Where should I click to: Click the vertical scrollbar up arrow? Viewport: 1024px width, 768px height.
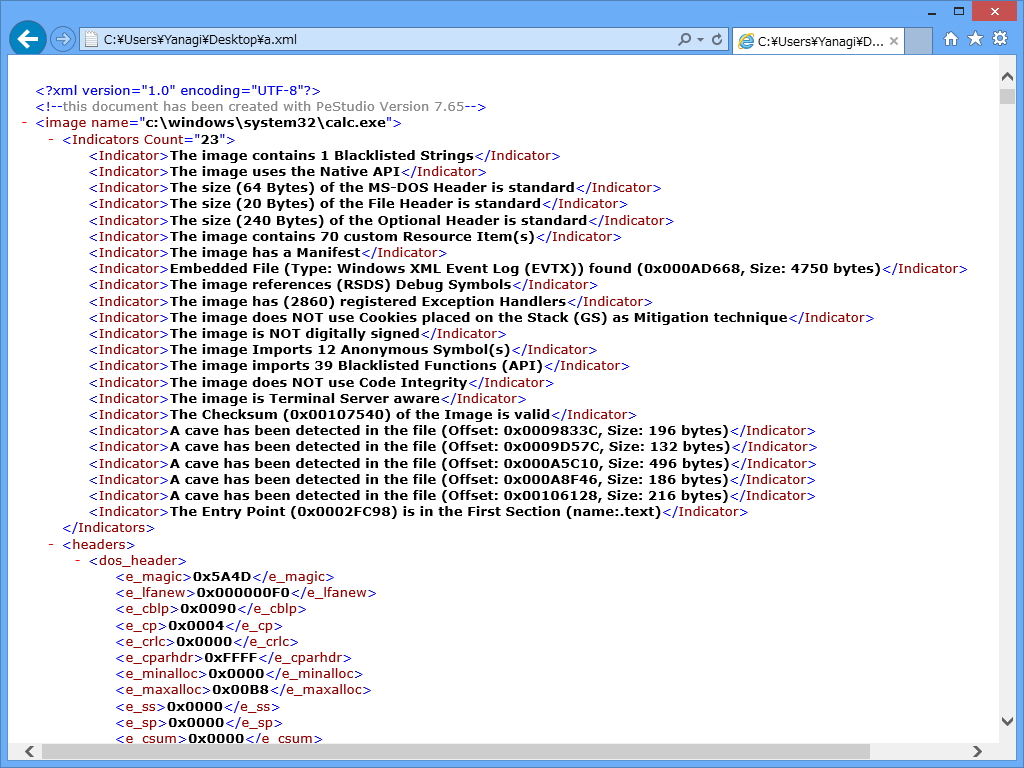(1007, 76)
